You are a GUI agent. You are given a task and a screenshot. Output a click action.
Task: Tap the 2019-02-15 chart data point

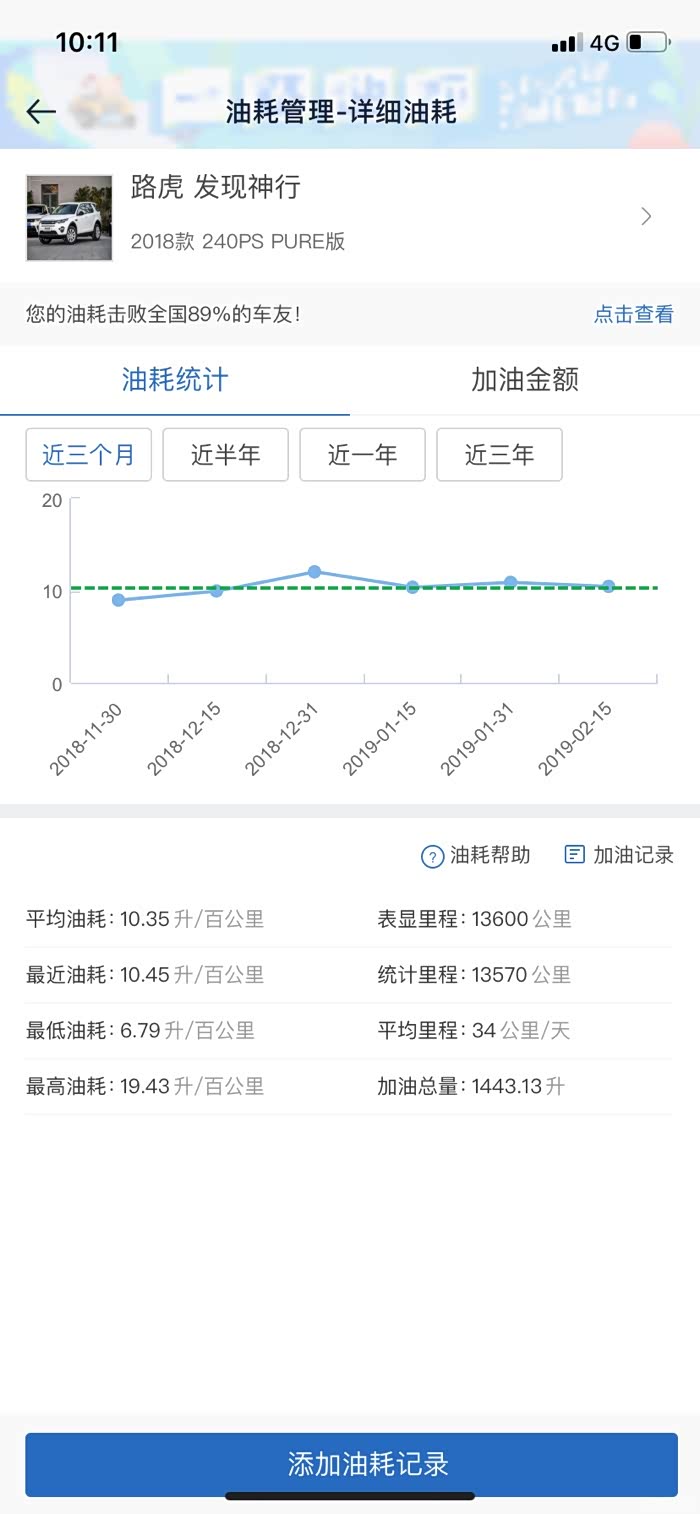(x=608, y=587)
